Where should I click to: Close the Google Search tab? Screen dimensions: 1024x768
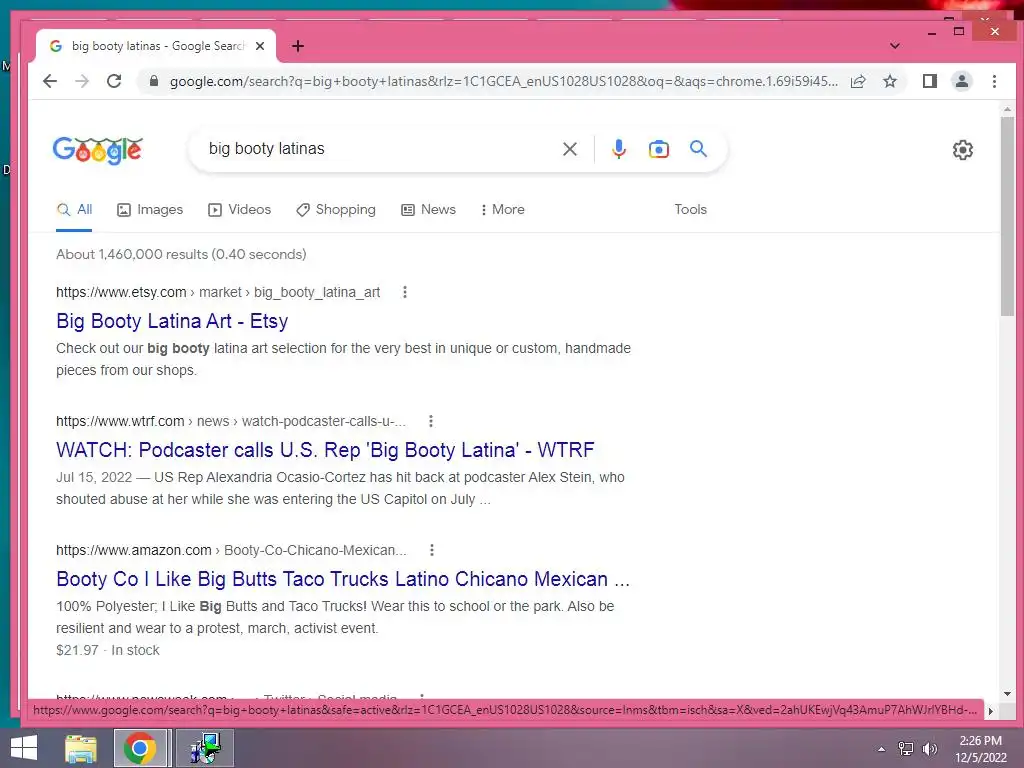[x=260, y=46]
